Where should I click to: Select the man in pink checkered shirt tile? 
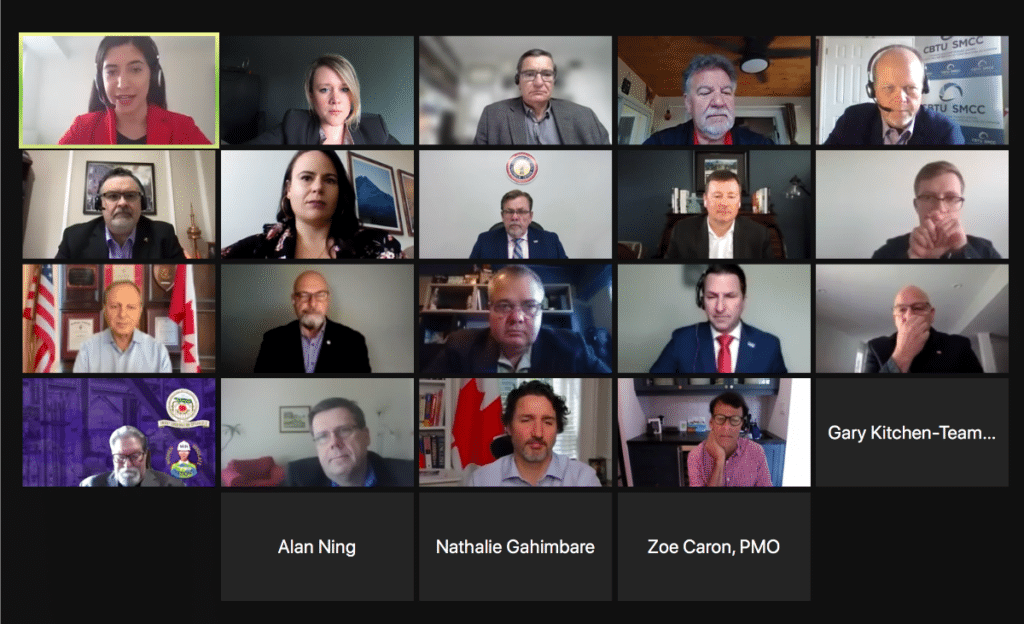click(714, 432)
